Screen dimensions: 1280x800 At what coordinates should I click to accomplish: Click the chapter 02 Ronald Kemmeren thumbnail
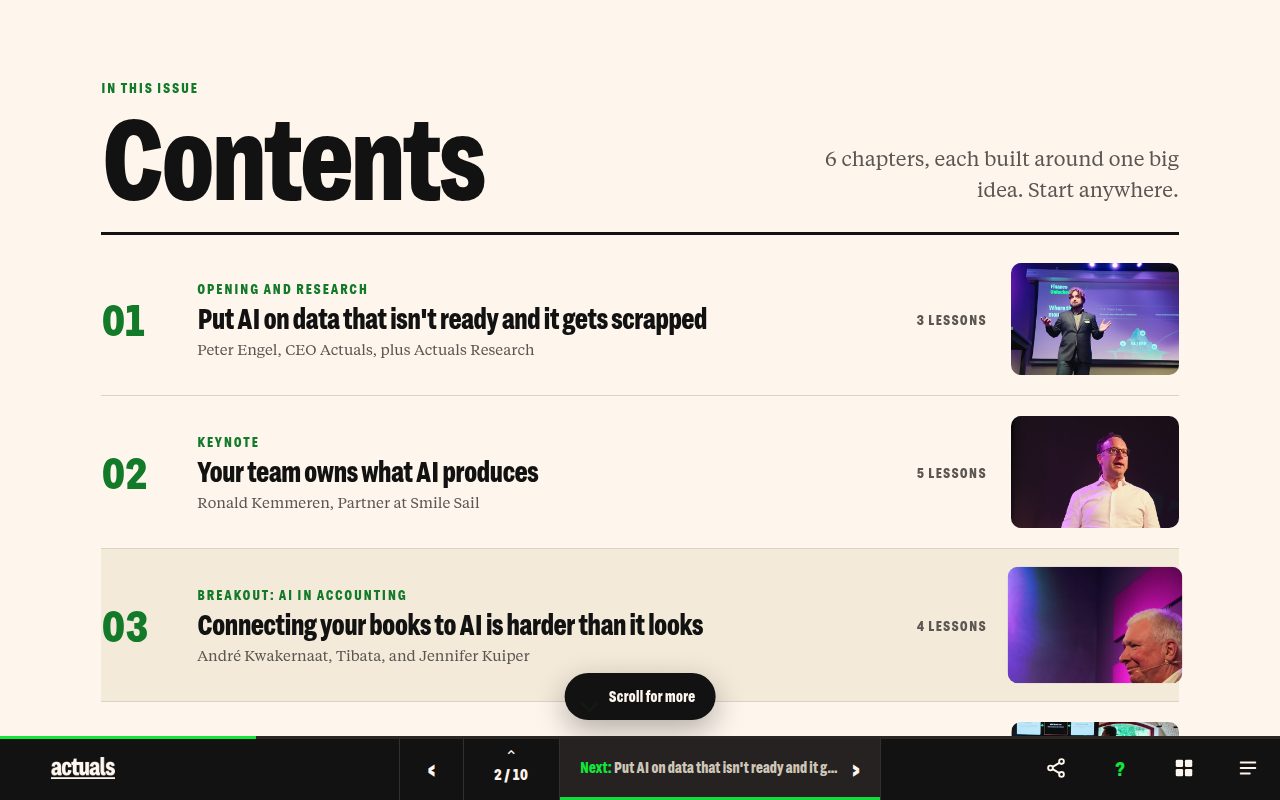click(1095, 472)
